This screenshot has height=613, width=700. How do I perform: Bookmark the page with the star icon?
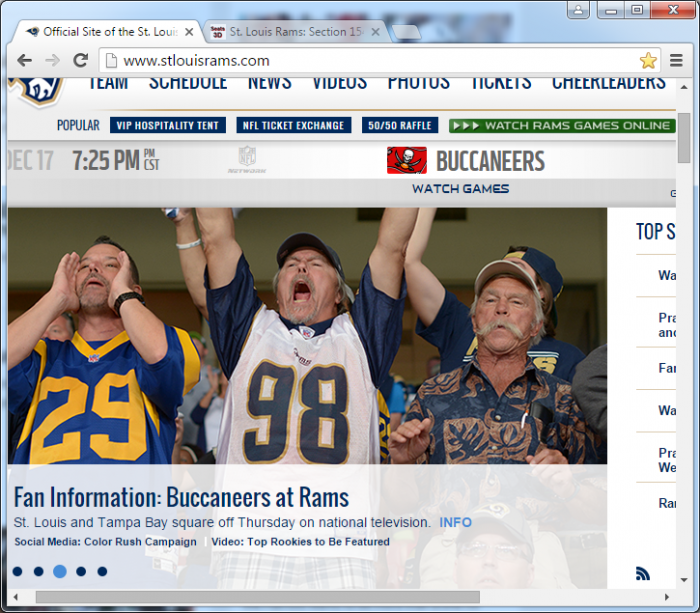point(648,60)
